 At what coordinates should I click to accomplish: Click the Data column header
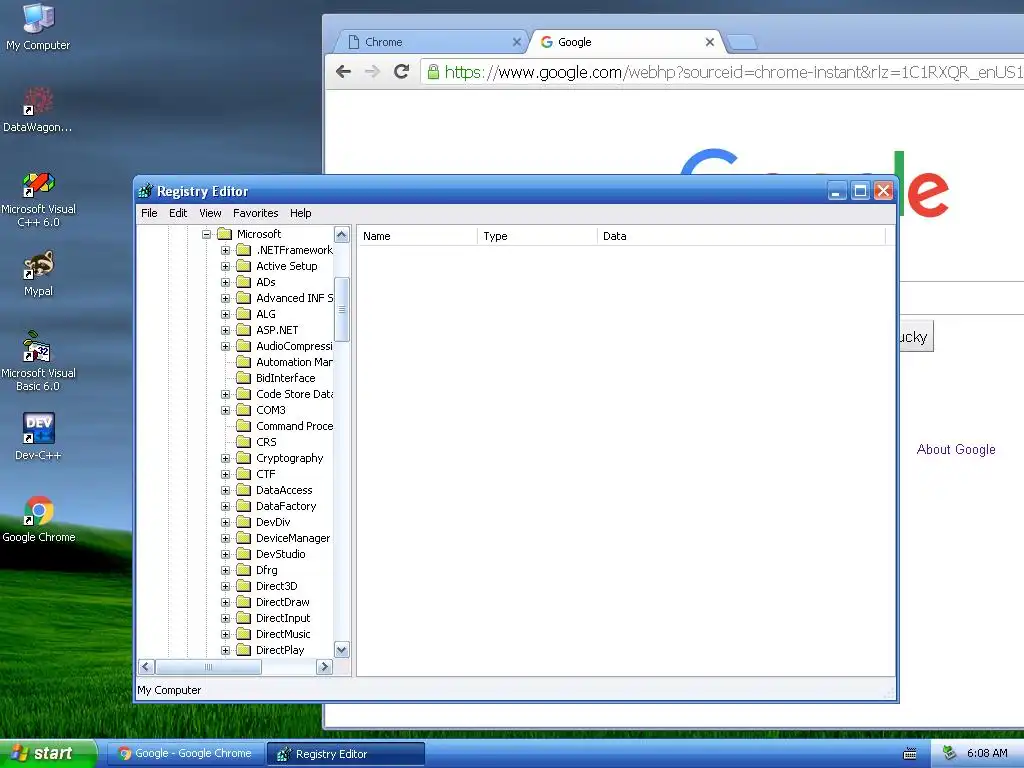tap(741, 236)
